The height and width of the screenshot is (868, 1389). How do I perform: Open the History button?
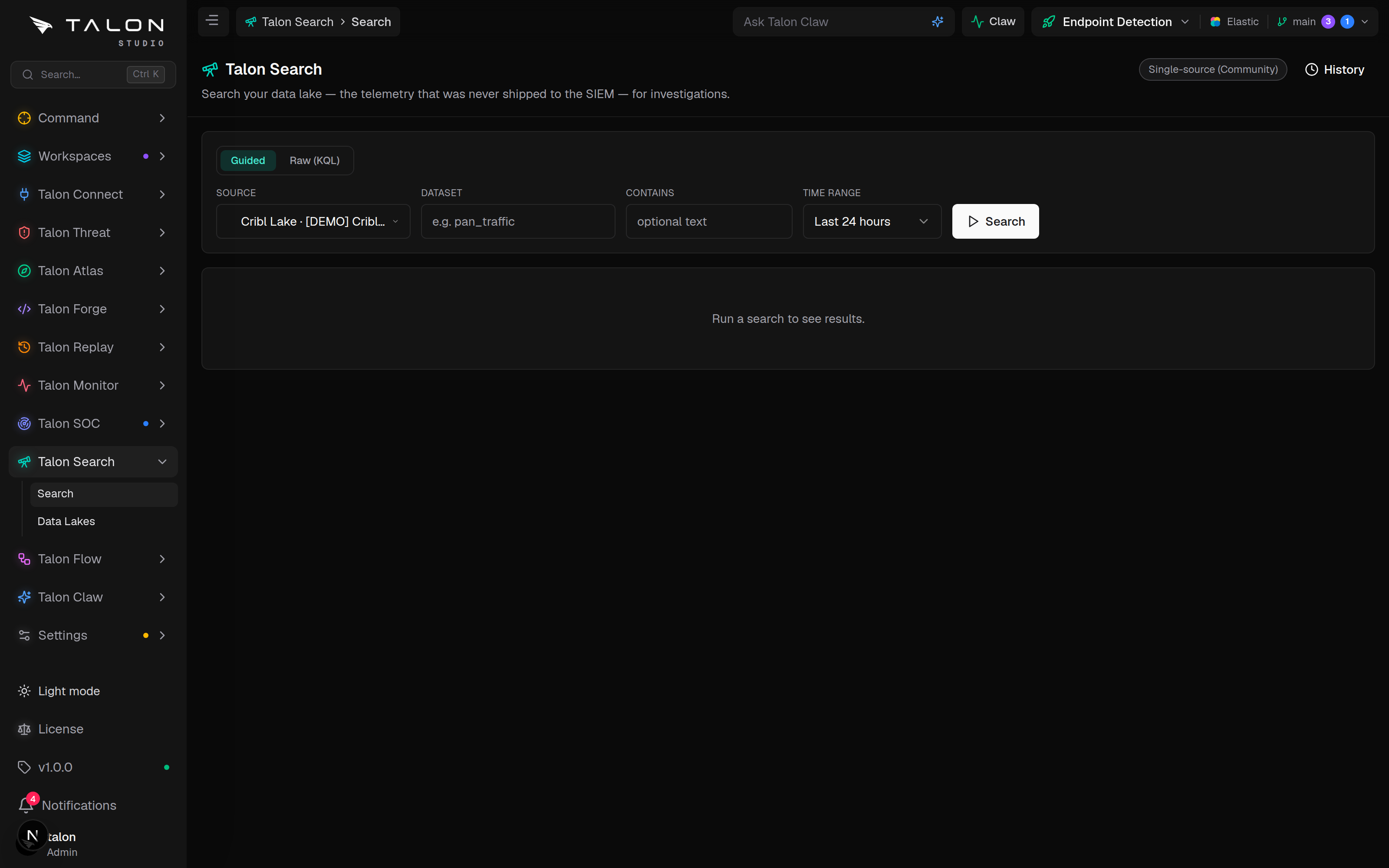[x=1334, y=69]
